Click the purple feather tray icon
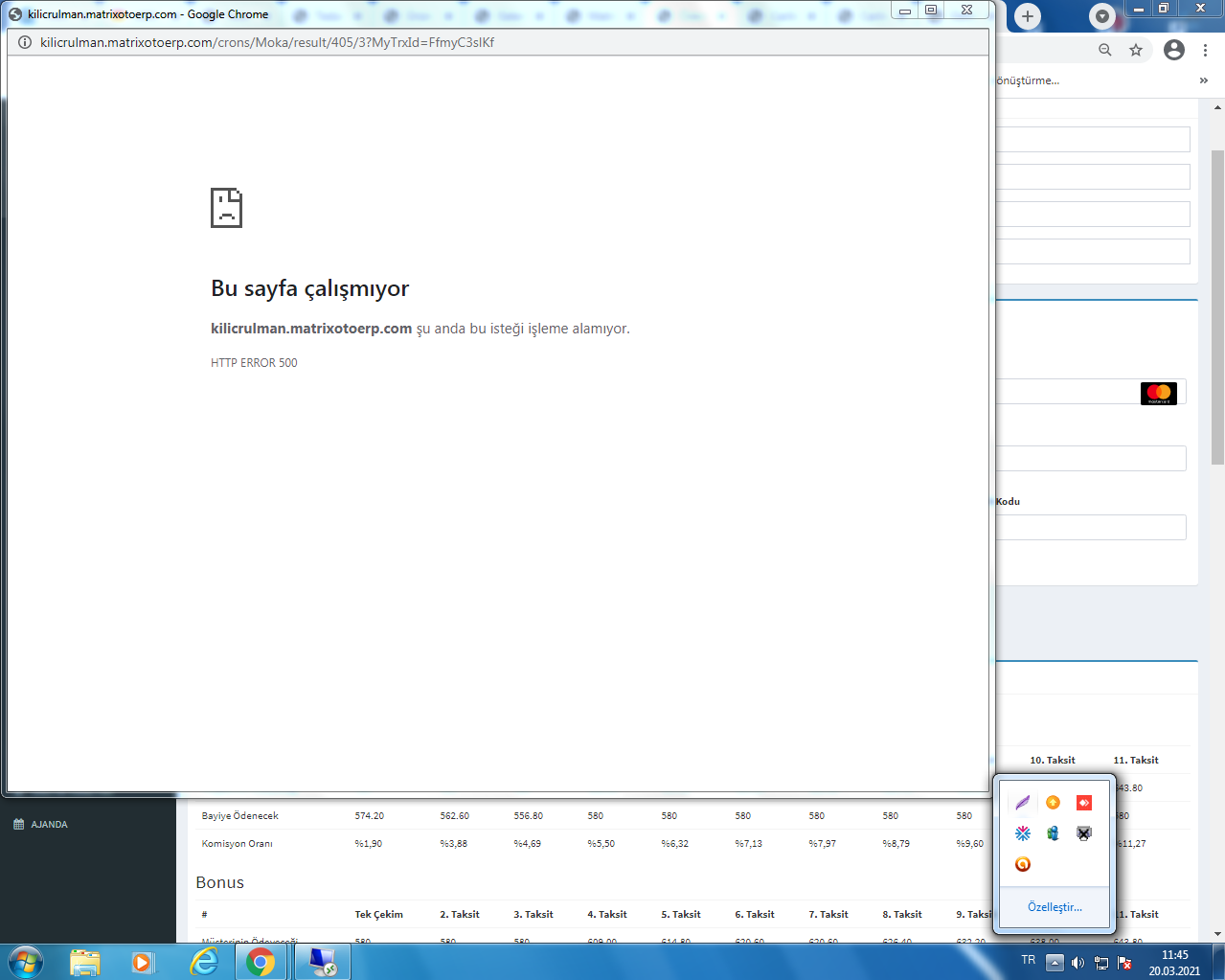This screenshot has width=1225, height=980. coord(1023,803)
